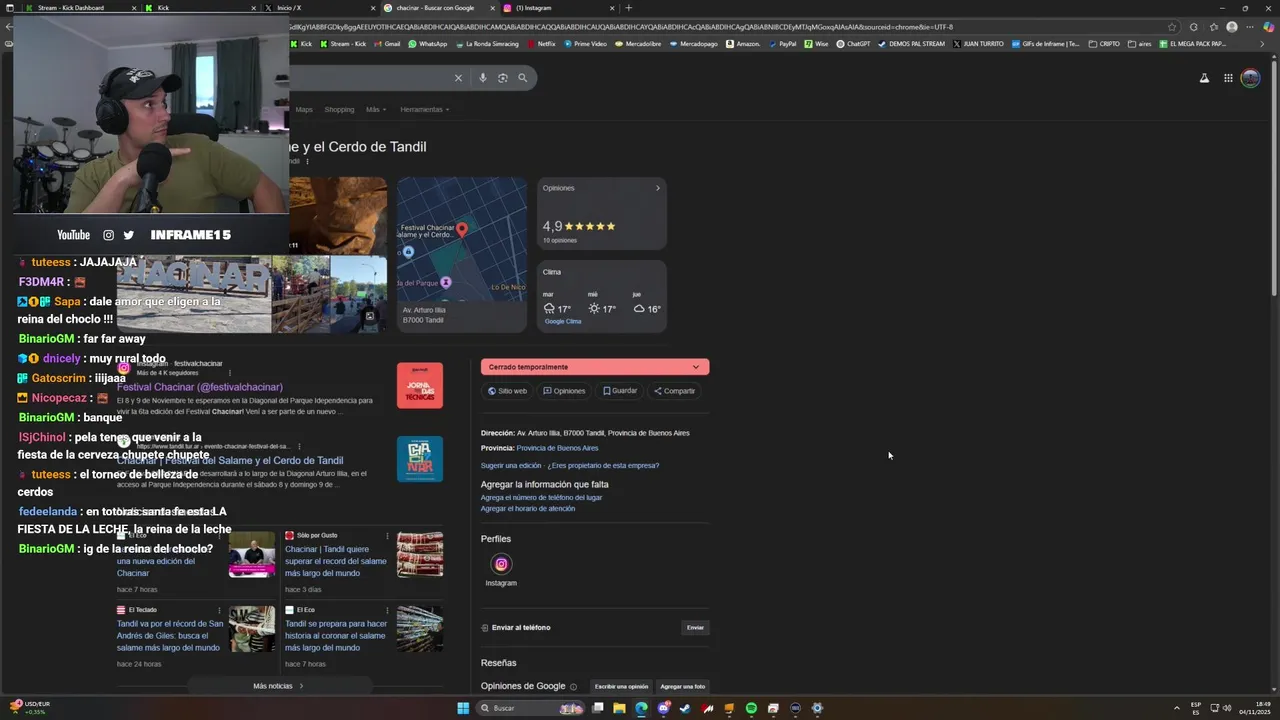Open the WhatsApp bookmark
Image resolution: width=1280 pixels, height=720 pixels.
click(x=427, y=44)
